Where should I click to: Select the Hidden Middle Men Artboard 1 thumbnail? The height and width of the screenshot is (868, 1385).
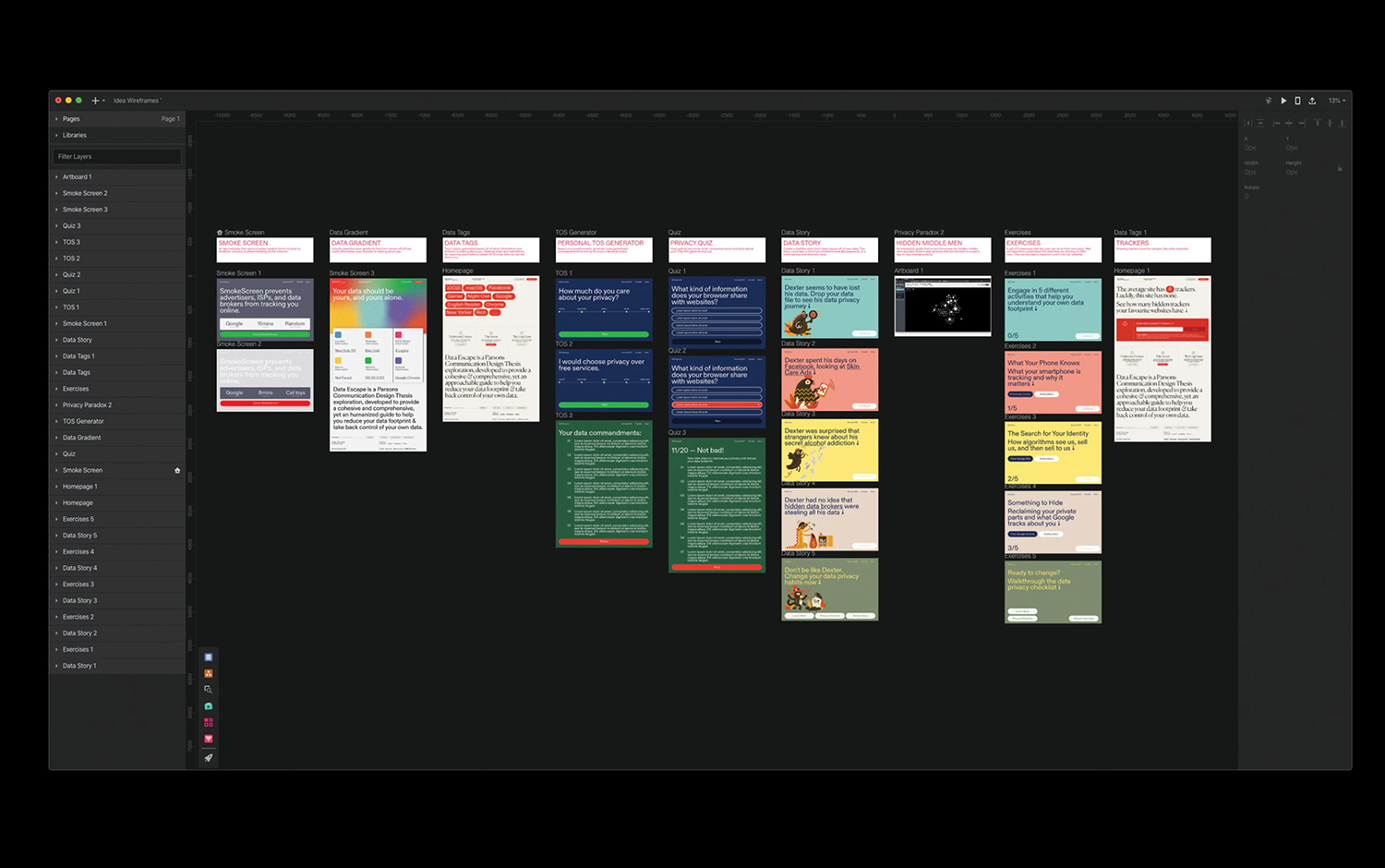pos(942,306)
